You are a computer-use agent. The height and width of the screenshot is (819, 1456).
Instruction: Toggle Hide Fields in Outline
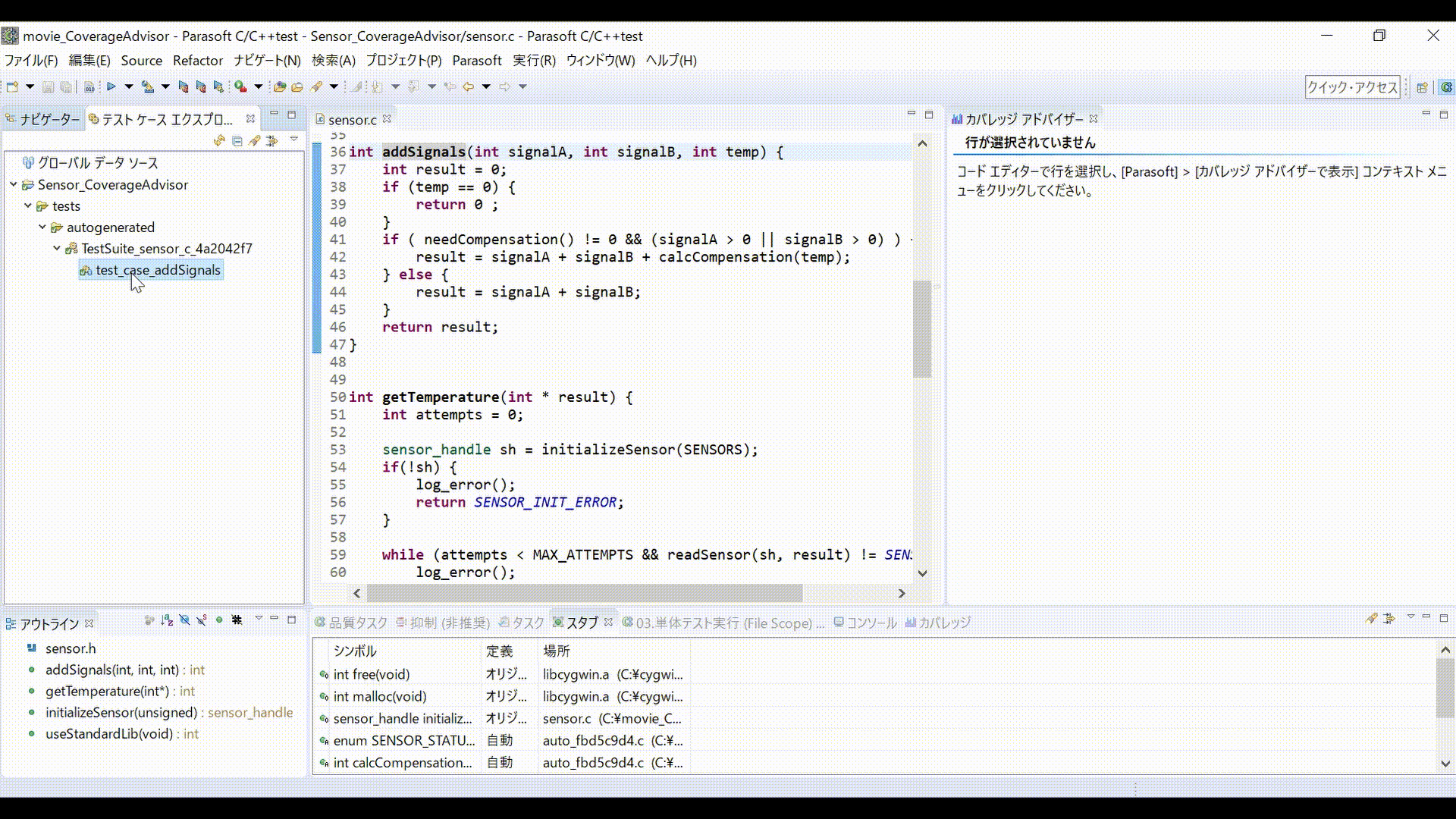click(x=184, y=620)
